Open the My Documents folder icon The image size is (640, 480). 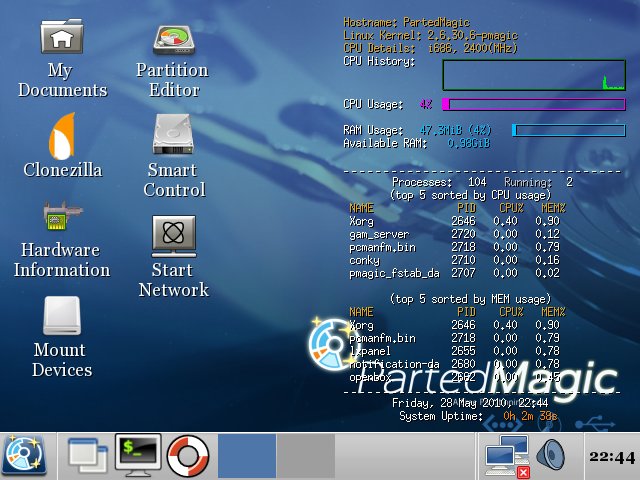click(62, 37)
